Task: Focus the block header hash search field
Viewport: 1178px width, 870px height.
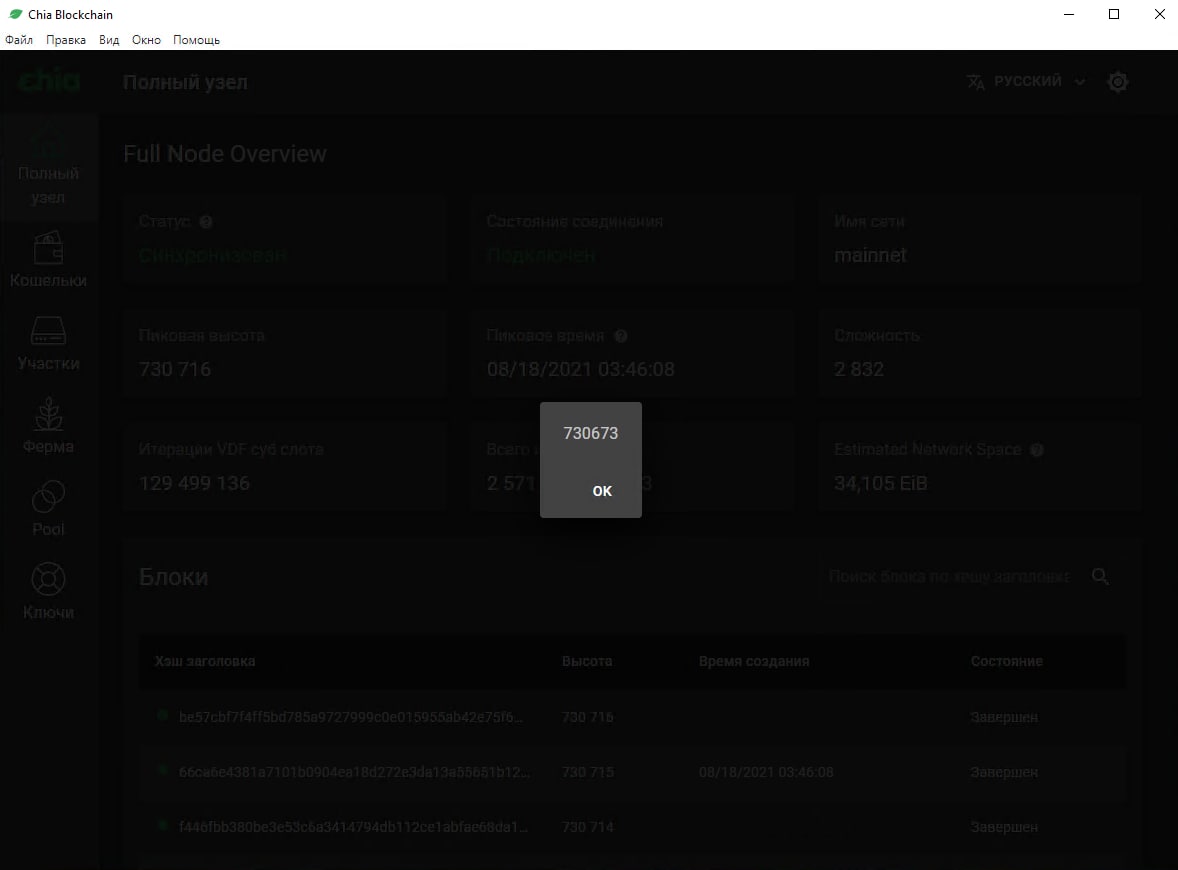Action: click(x=948, y=576)
